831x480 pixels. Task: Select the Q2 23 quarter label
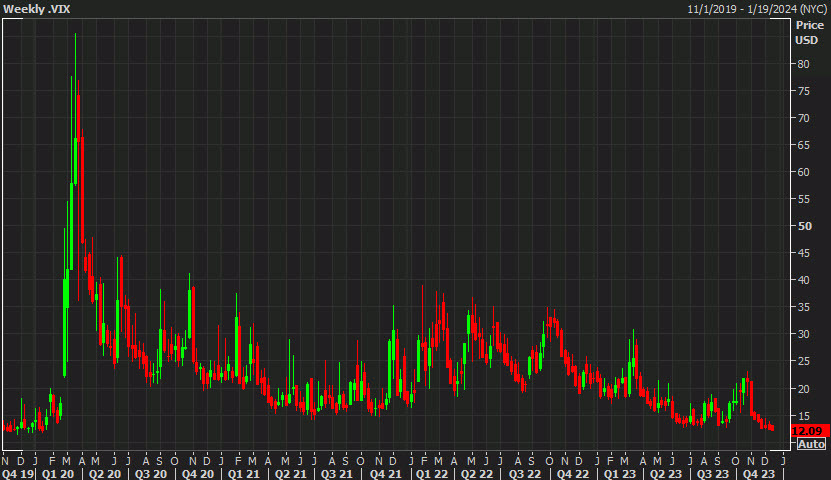pyautogui.click(x=666, y=474)
